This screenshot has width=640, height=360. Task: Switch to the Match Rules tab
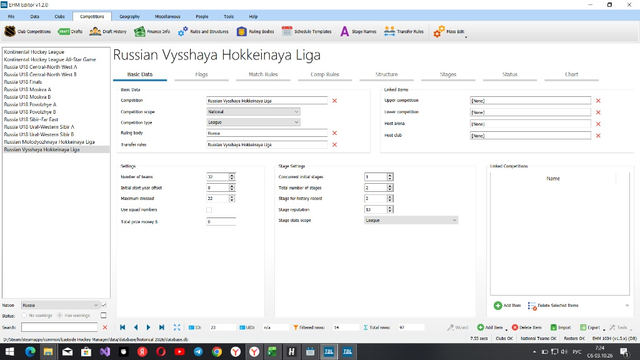click(263, 75)
